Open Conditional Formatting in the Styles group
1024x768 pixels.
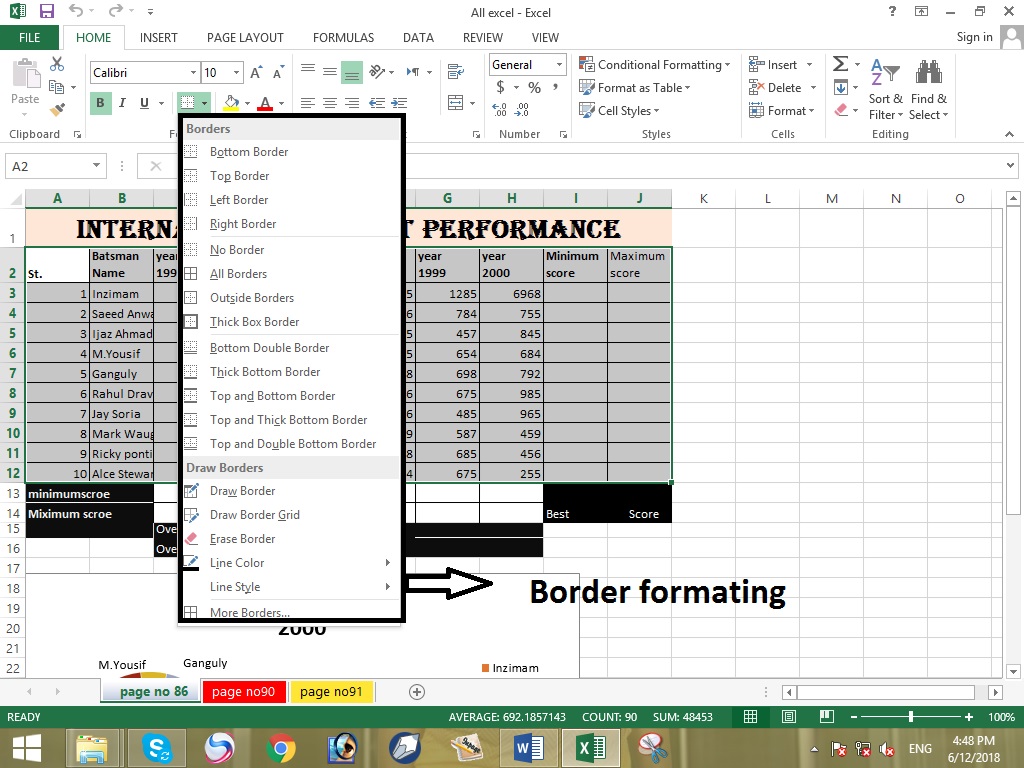tap(655, 64)
